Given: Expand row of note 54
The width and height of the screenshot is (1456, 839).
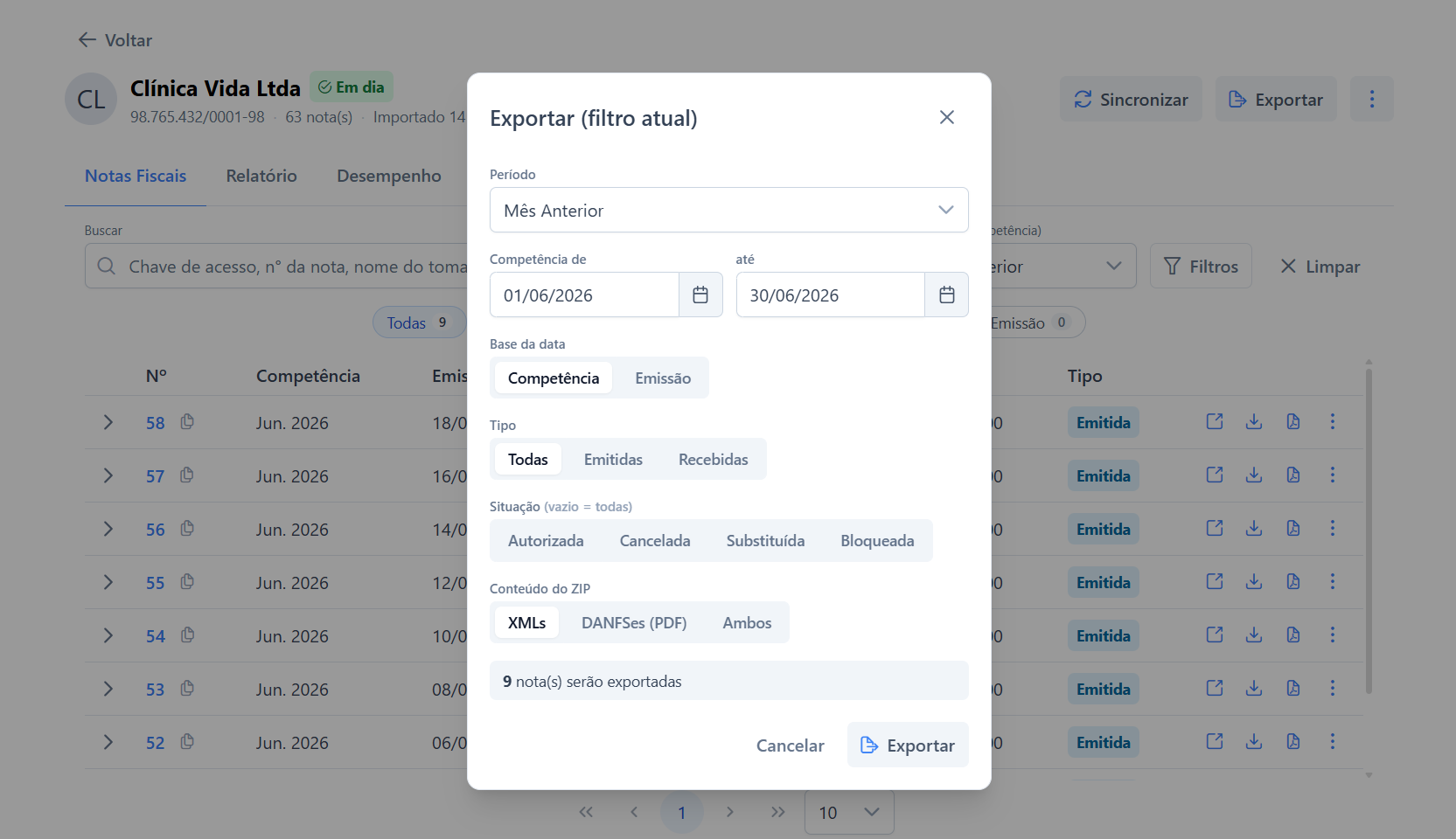Looking at the screenshot, I should pos(108,635).
